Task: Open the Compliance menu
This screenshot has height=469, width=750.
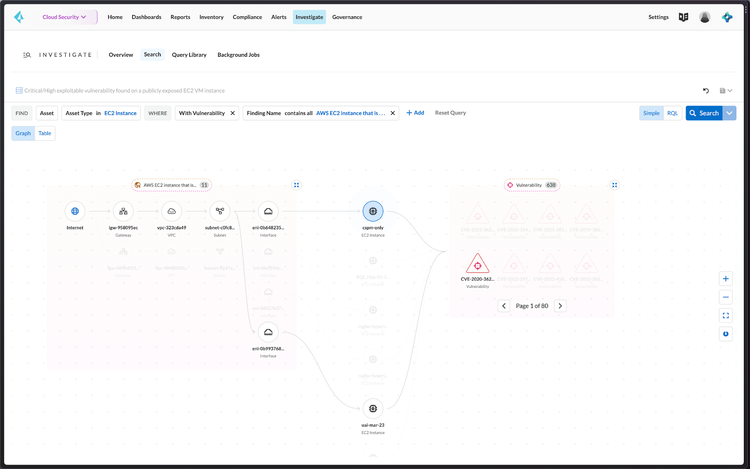Action: pyautogui.click(x=247, y=17)
